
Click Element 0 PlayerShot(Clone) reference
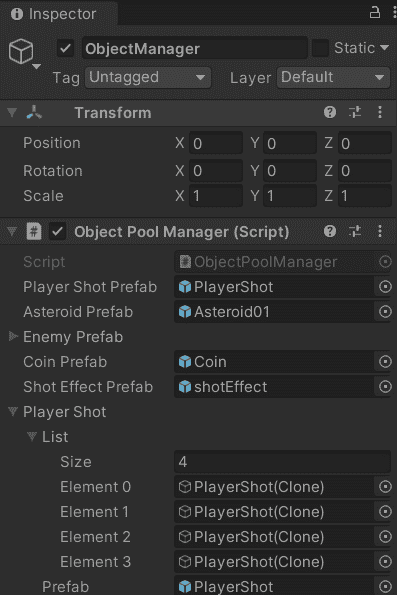click(x=275, y=487)
